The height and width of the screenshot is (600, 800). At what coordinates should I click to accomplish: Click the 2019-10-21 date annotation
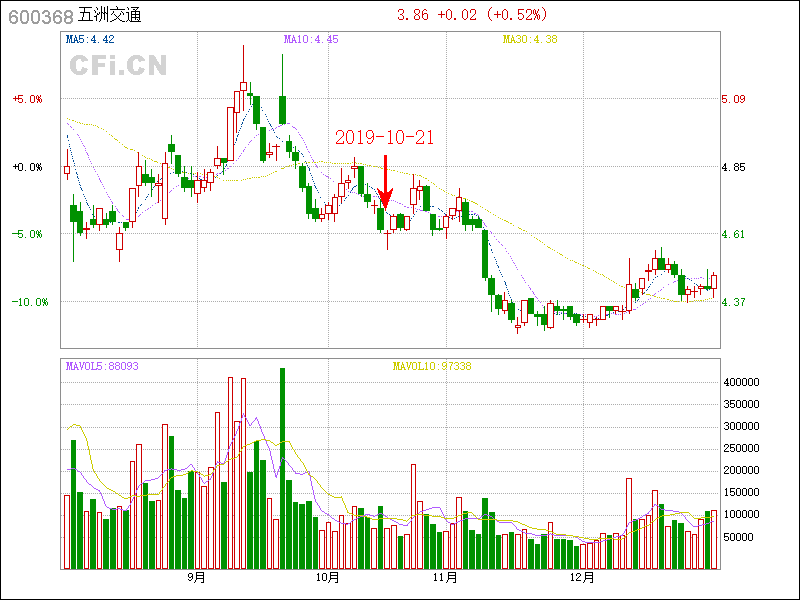tap(384, 138)
